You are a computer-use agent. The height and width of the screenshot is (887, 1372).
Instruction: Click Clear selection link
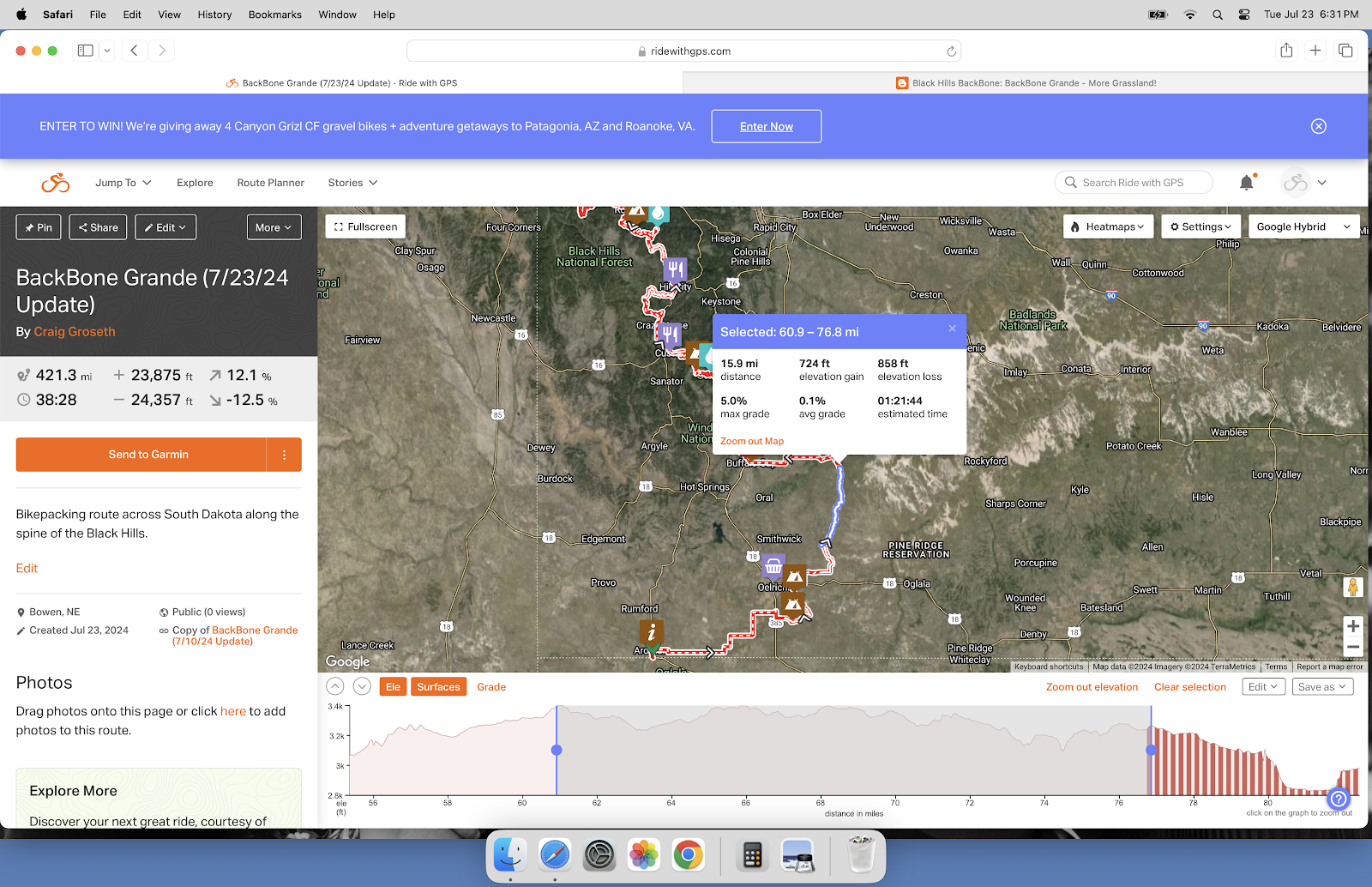pyautogui.click(x=1190, y=687)
